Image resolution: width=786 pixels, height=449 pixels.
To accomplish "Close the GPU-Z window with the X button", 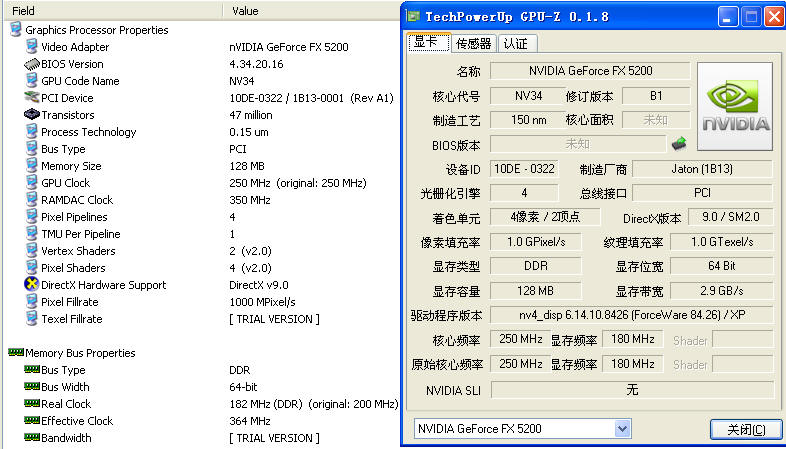I will click(773, 18).
